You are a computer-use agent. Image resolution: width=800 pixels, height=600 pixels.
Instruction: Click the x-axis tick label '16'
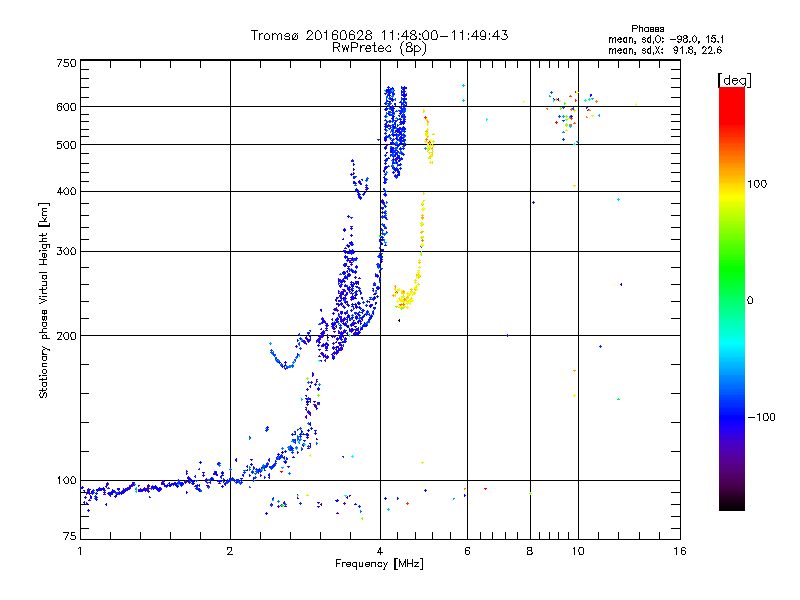tap(680, 551)
